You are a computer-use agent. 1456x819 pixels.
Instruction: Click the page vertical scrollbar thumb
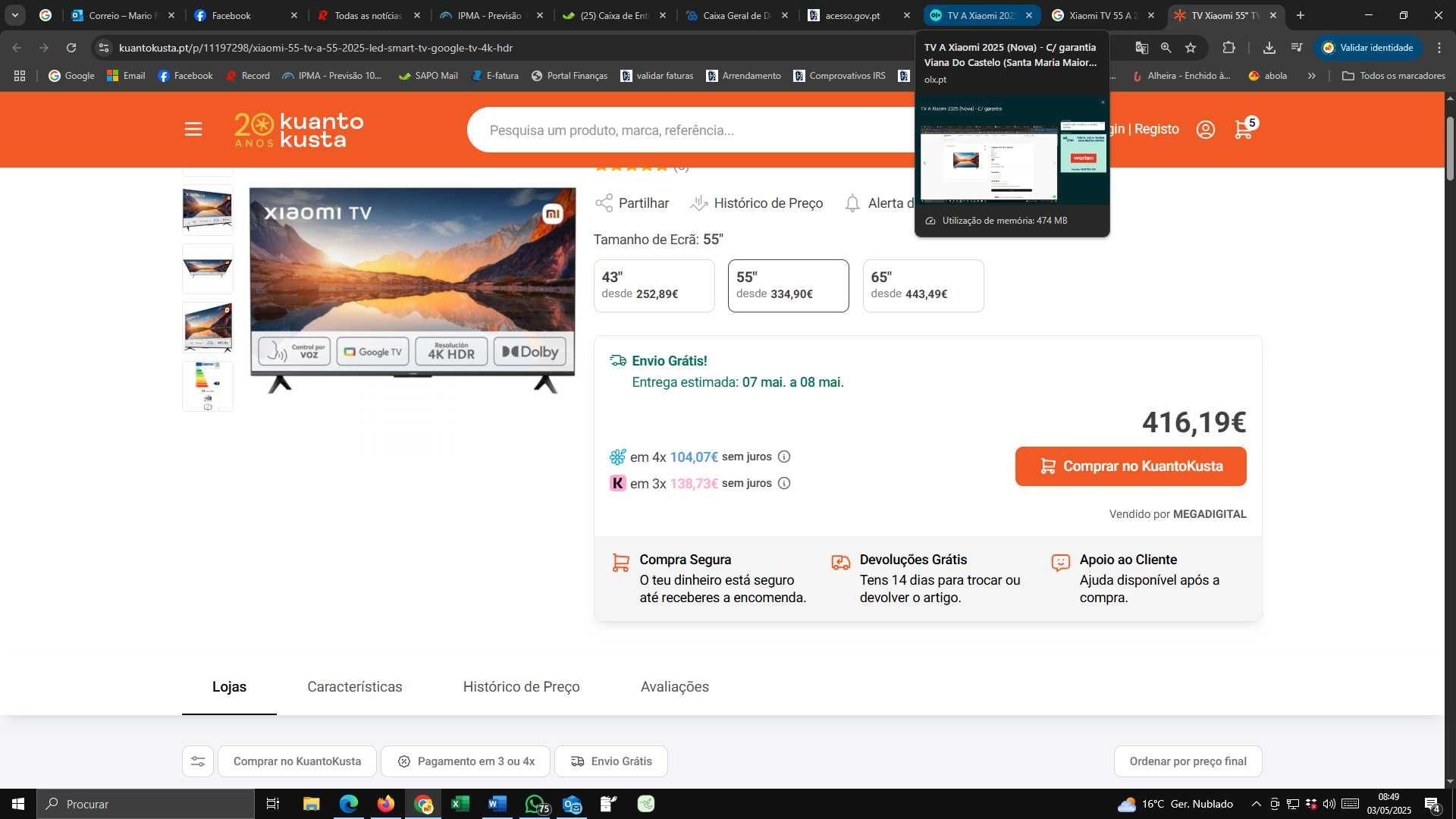pos(1450,148)
